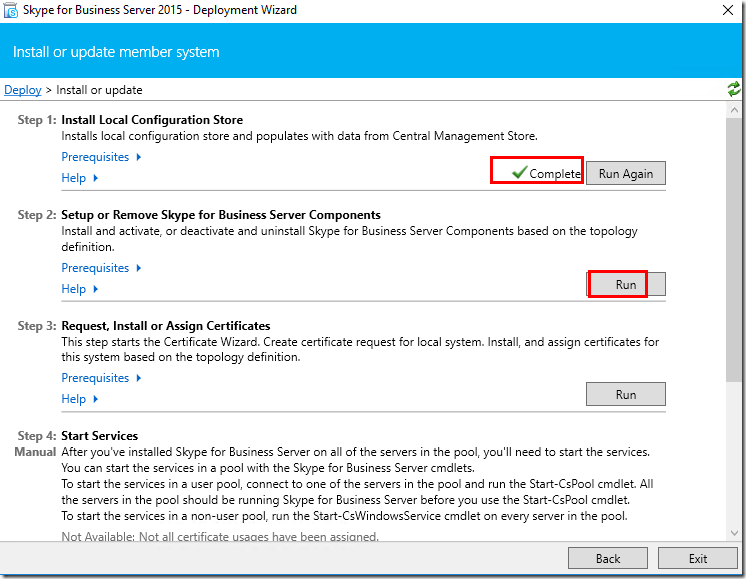The width and height of the screenshot is (746, 579).
Task: Expand Prerequisites arrow under Step 2
Action: (x=138, y=268)
